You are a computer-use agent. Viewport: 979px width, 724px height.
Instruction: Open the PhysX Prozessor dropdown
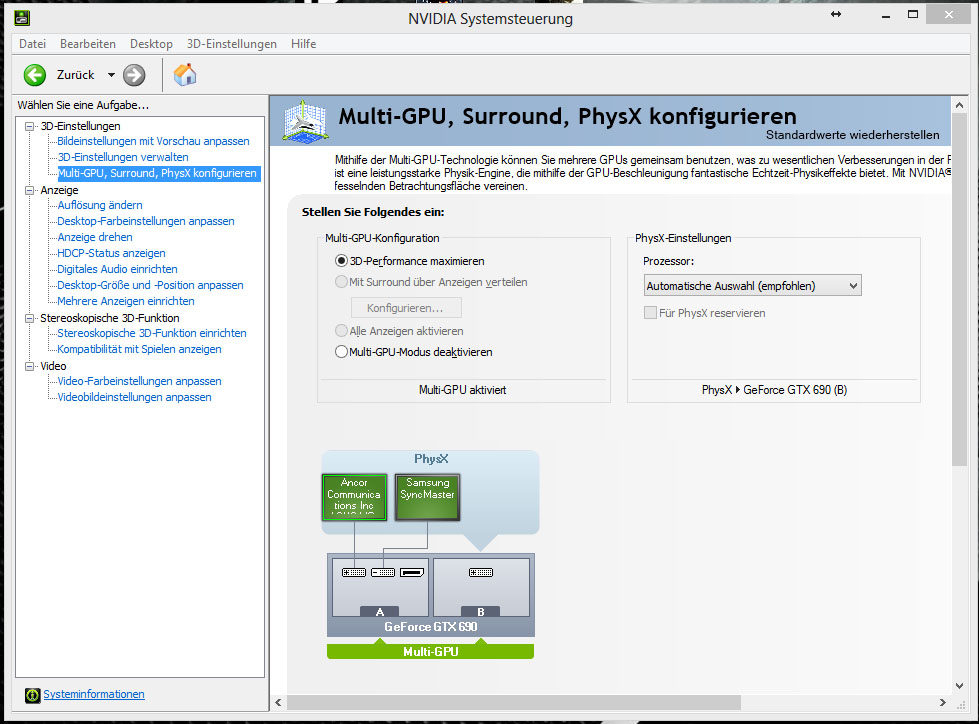coord(752,286)
